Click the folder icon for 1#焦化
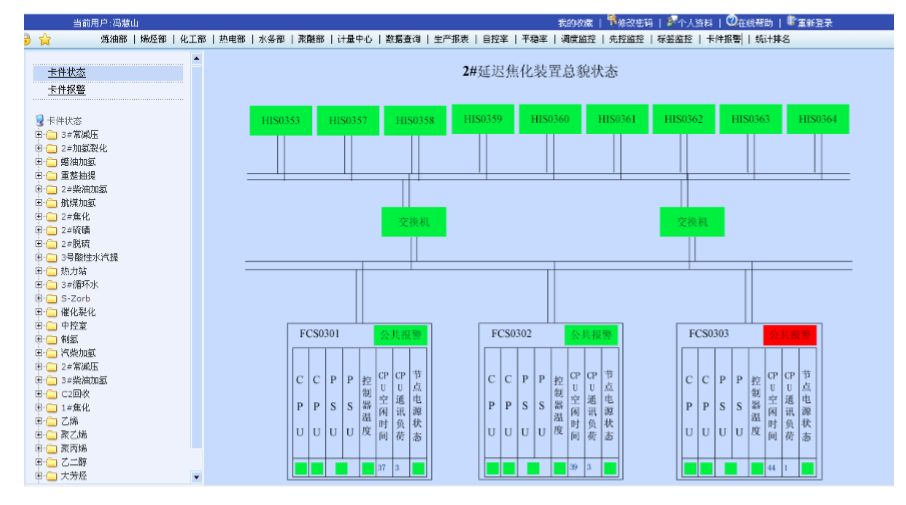Image resolution: width=906 pixels, height=505 pixels. tap(51, 407)
